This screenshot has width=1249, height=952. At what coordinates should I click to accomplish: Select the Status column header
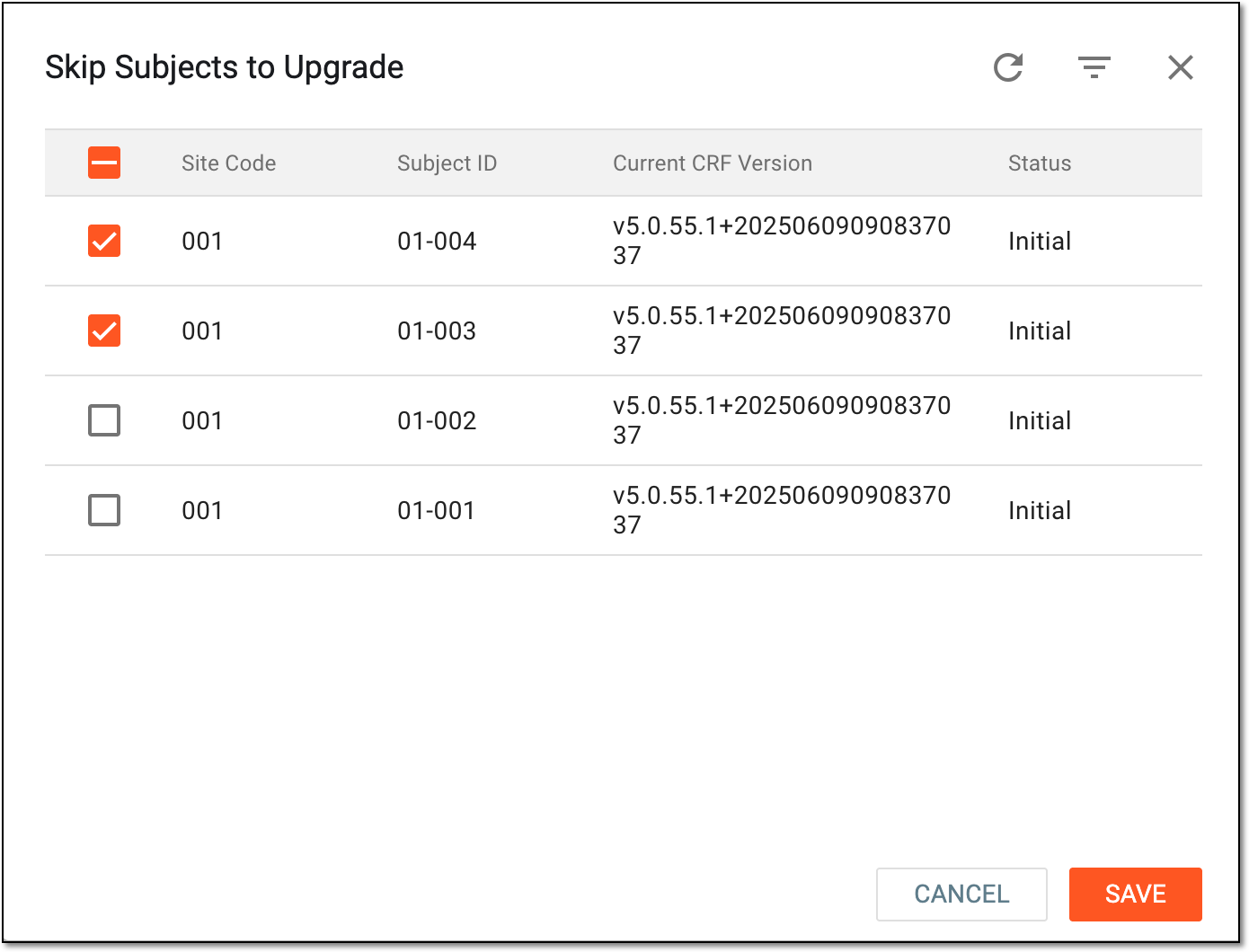click(x=1040, y=163)
